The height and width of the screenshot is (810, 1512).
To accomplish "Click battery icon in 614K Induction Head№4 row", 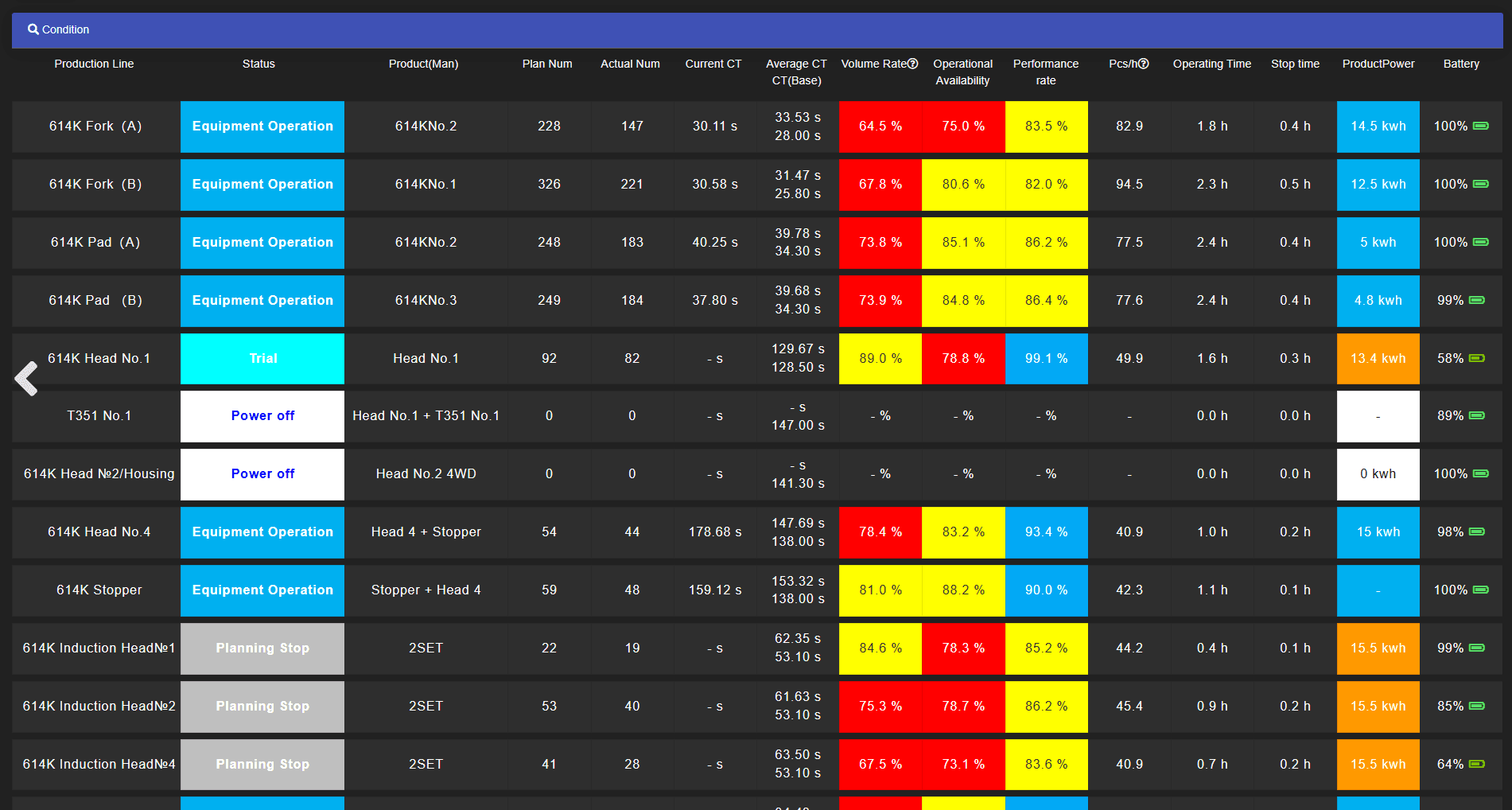I will [1477, 764].
